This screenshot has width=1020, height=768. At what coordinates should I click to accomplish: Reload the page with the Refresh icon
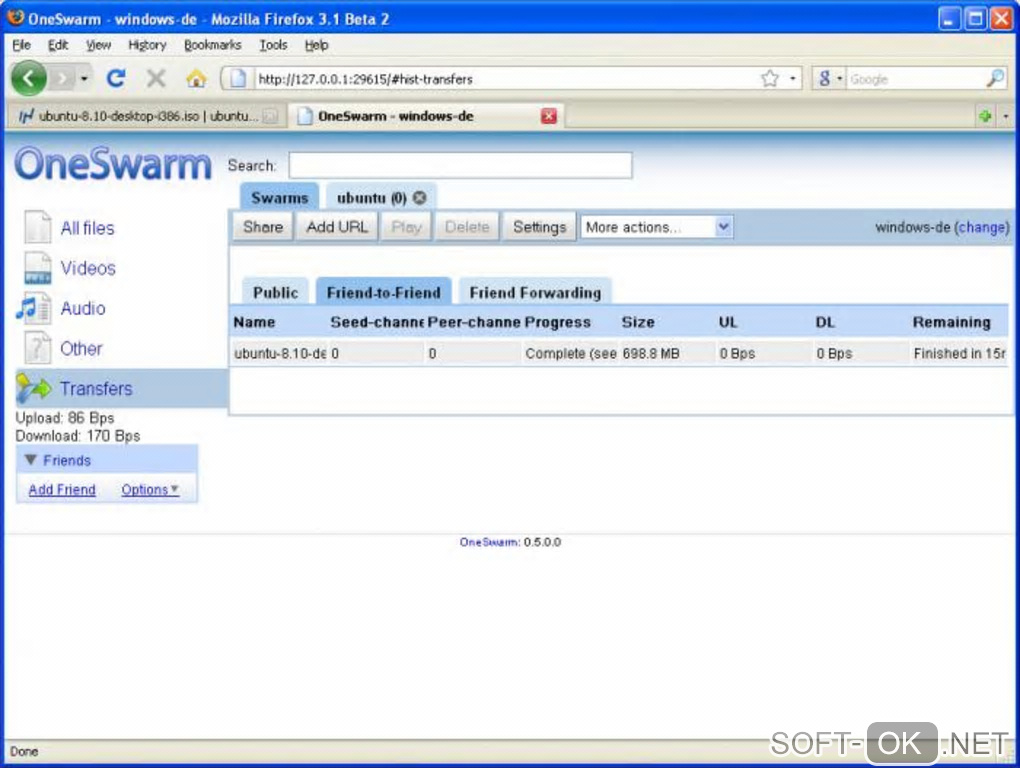(116, 79)
